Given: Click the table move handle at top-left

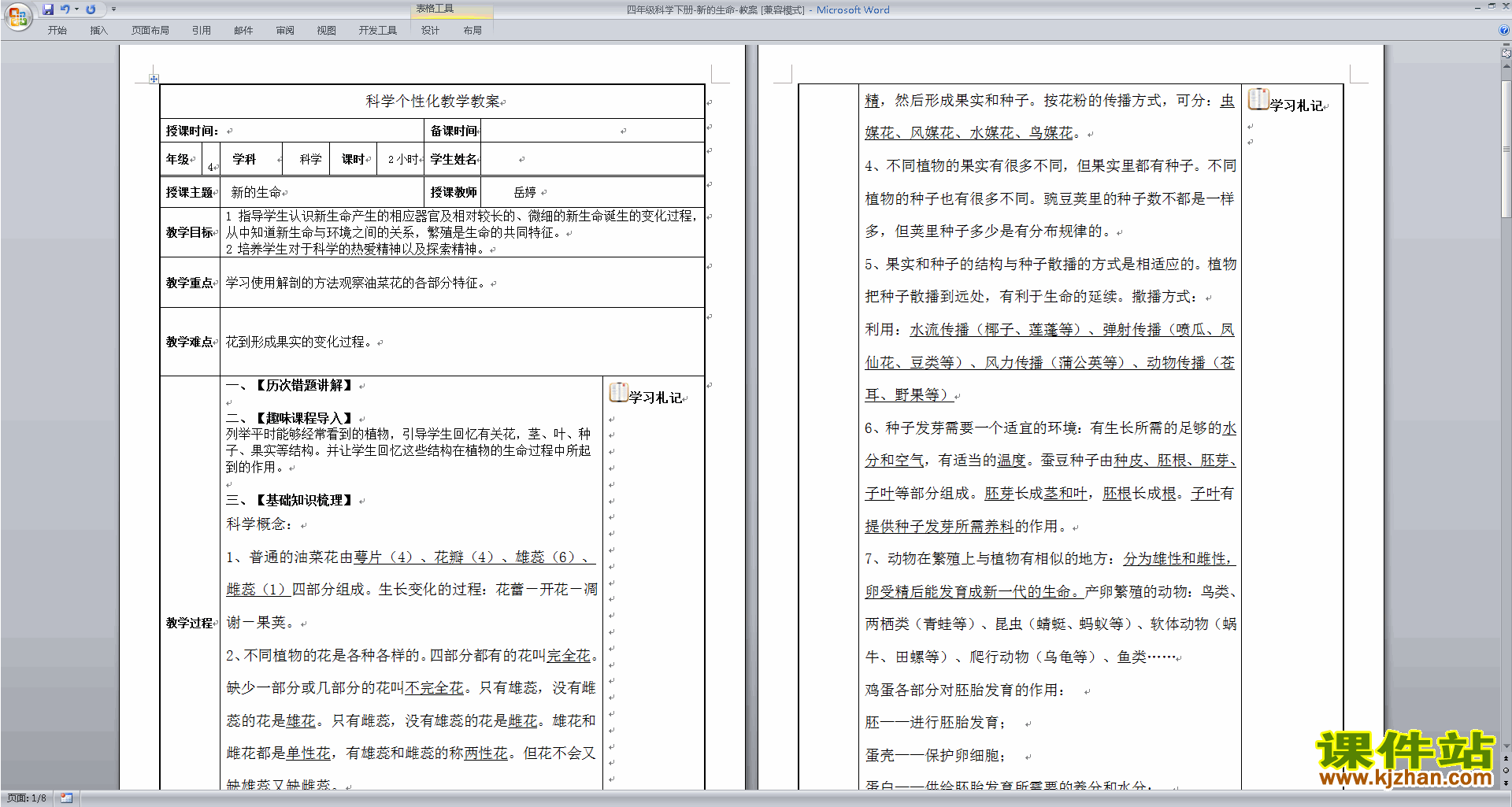Looking at the screenshot, I should point(154,79).
